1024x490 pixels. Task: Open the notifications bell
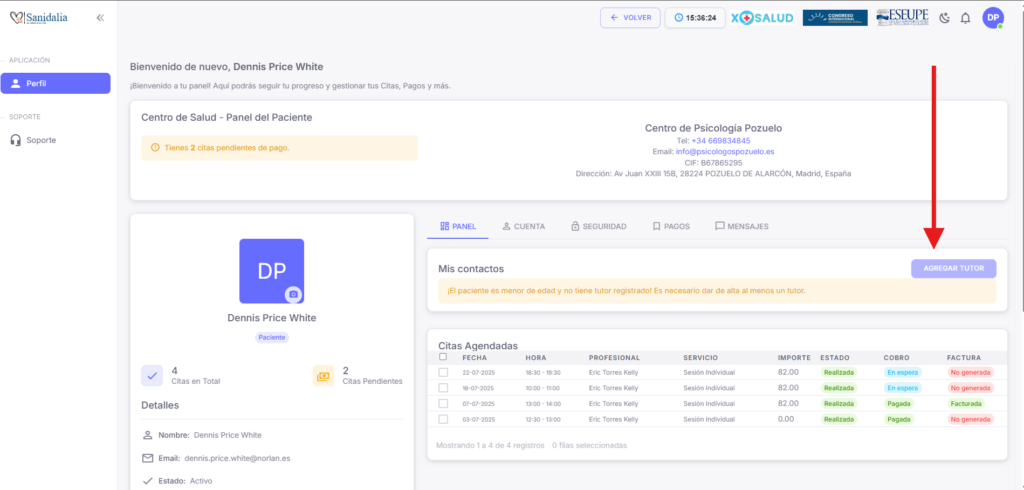(965, 18)
